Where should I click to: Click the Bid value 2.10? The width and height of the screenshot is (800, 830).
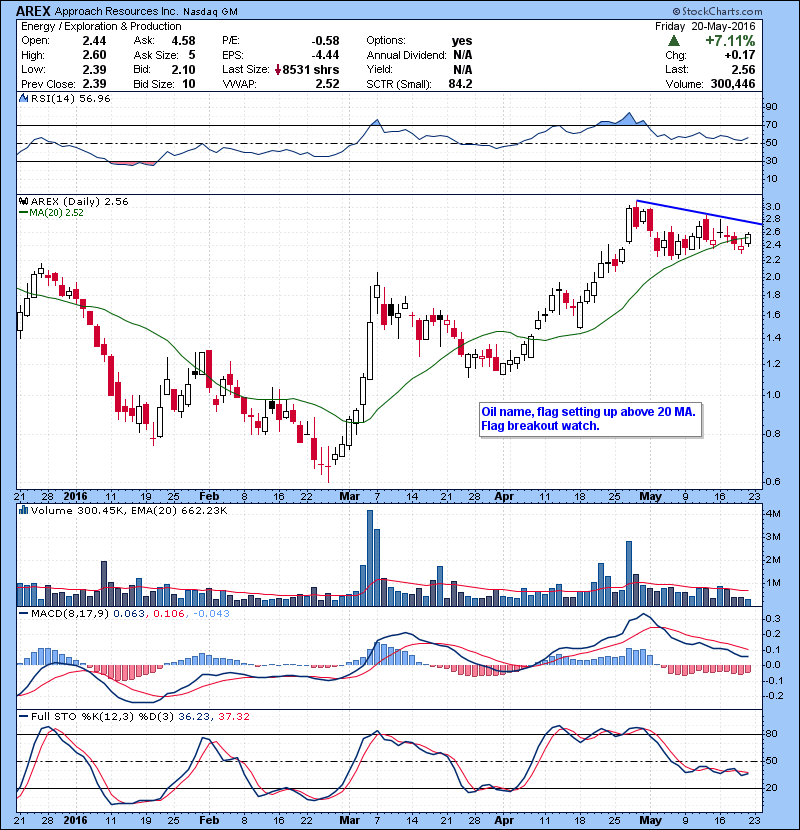[183, 69]
